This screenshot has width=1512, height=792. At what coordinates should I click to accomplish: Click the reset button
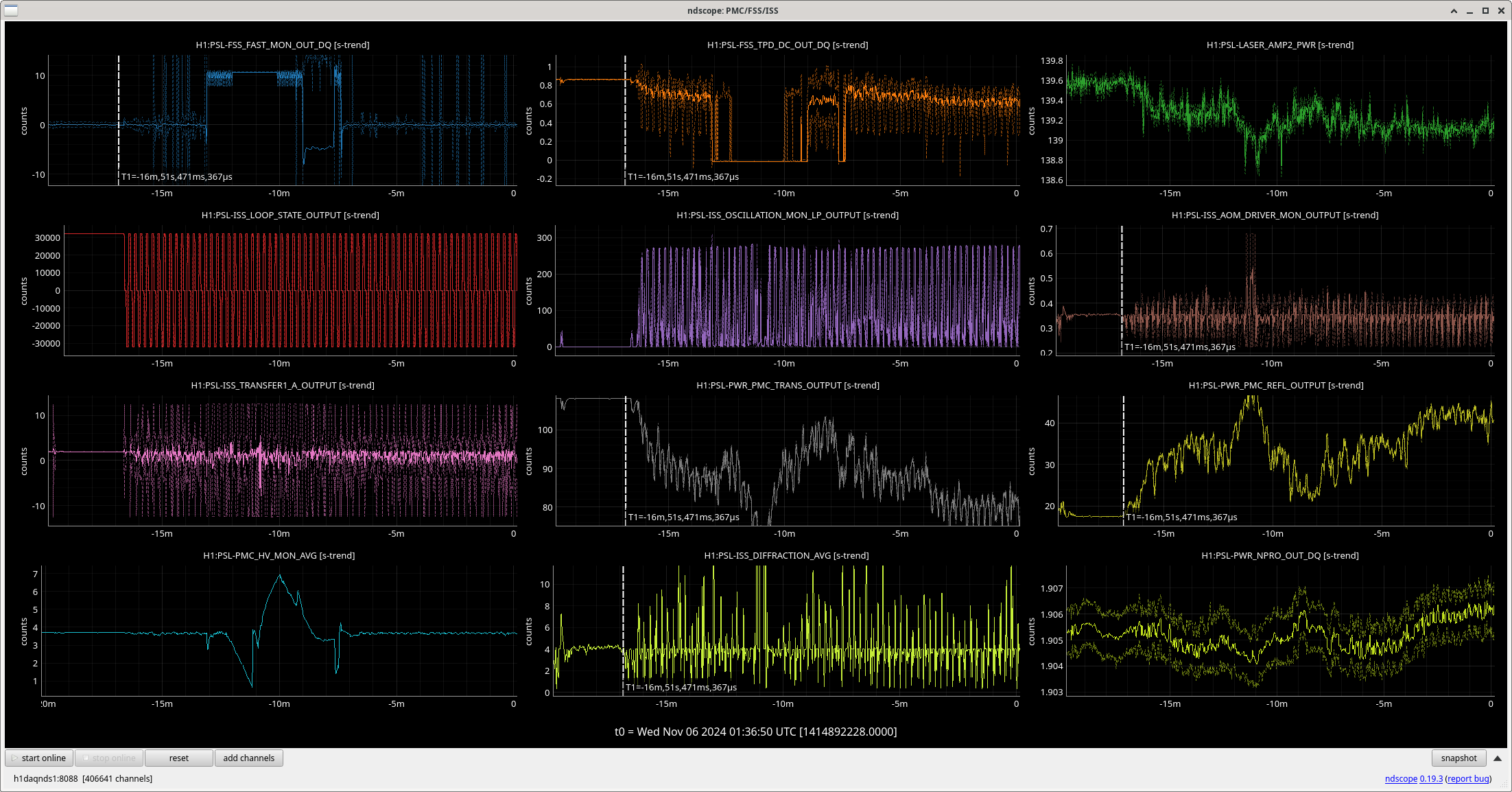click(x=179, y=758)
